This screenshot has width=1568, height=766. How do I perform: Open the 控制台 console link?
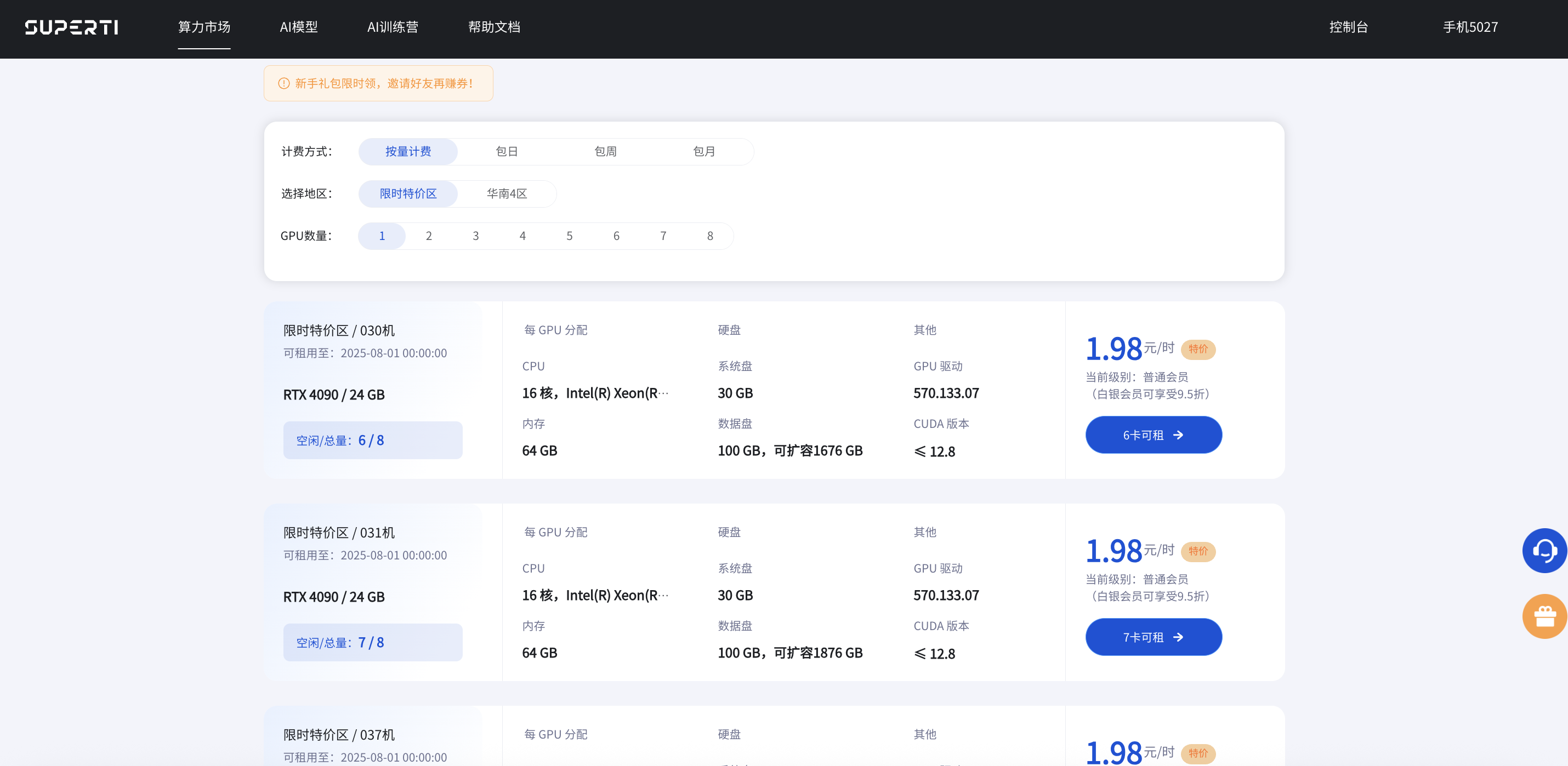click(x=1348, y=27)
